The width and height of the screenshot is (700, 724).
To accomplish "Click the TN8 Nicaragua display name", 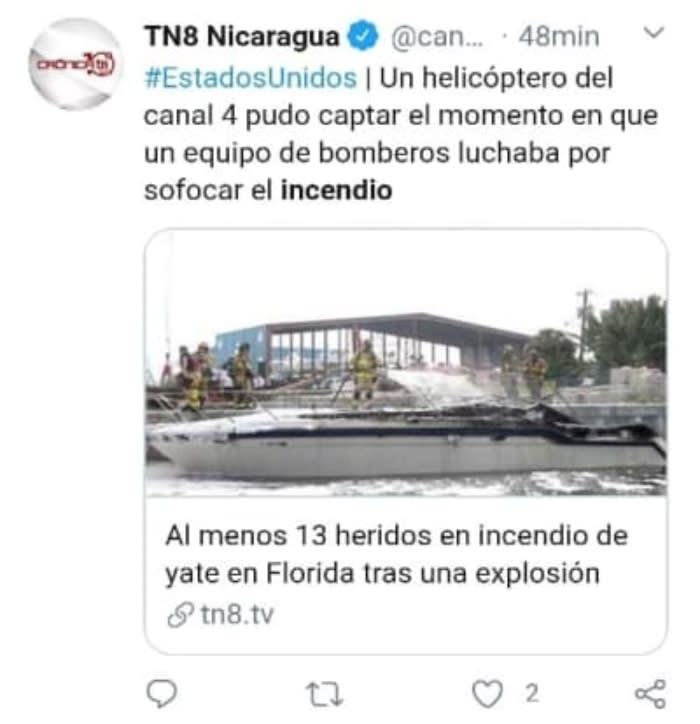I will click(241, 36).
